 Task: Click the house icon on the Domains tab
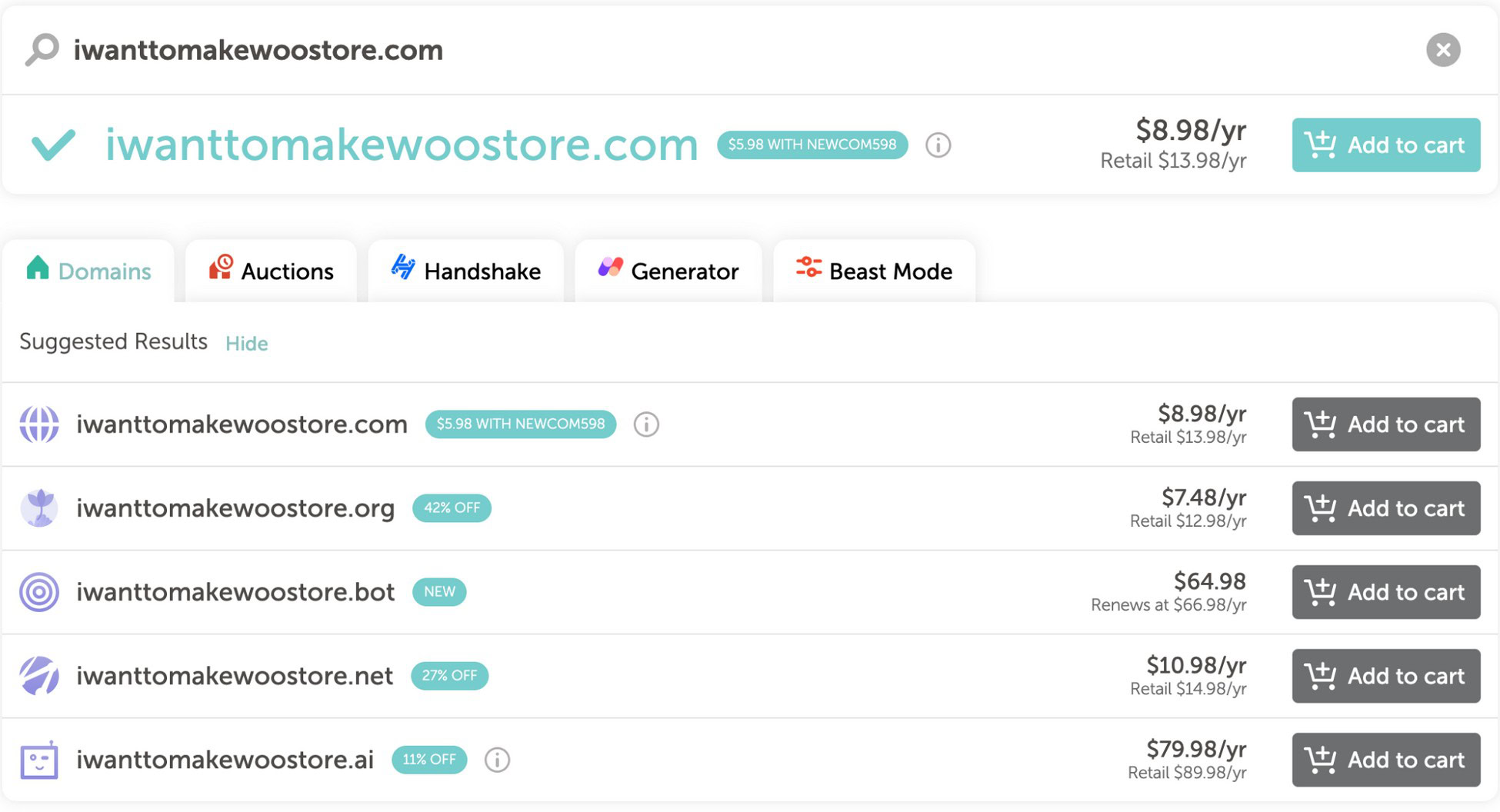(38, 268)
